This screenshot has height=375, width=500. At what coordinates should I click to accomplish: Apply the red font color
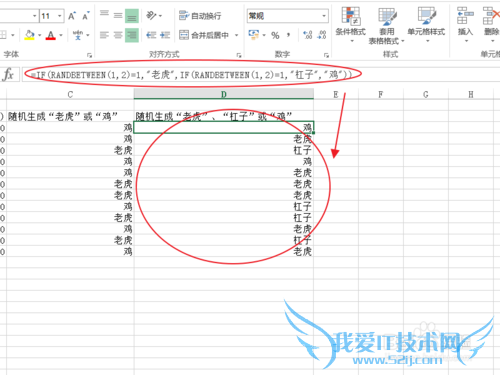click(51, 35)
